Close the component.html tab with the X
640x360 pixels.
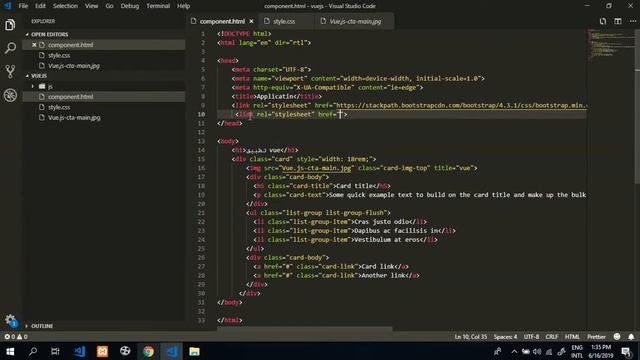(251, 21)
